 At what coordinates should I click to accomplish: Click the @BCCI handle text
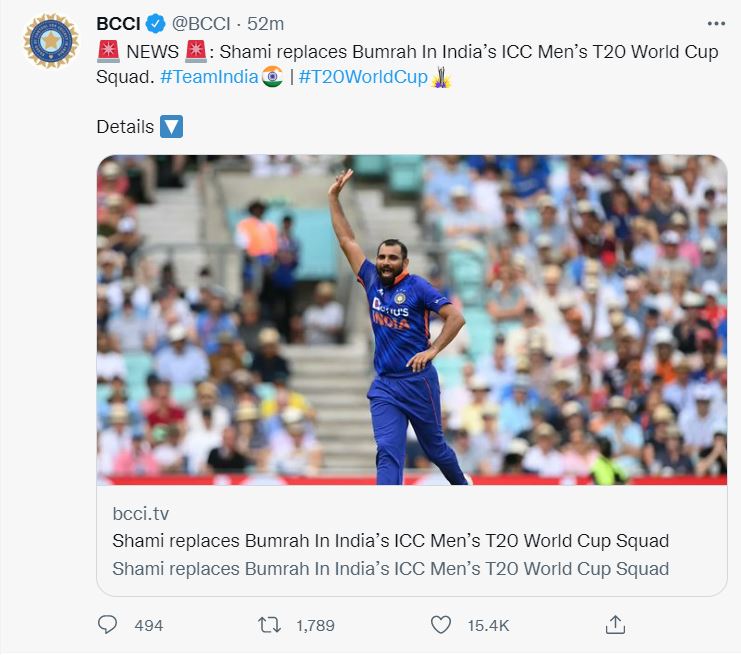(x=201, y=24)
